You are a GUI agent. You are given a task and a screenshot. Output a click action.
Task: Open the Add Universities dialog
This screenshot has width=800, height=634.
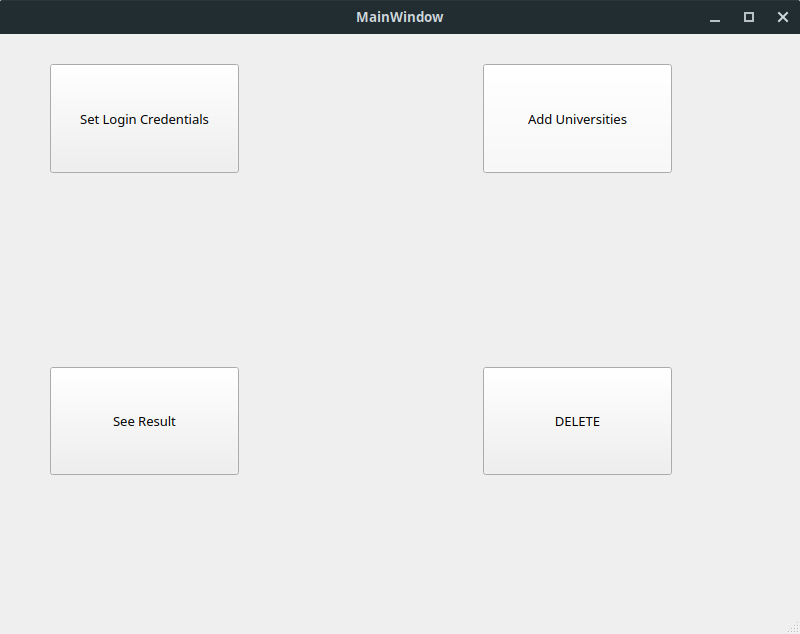577,118
